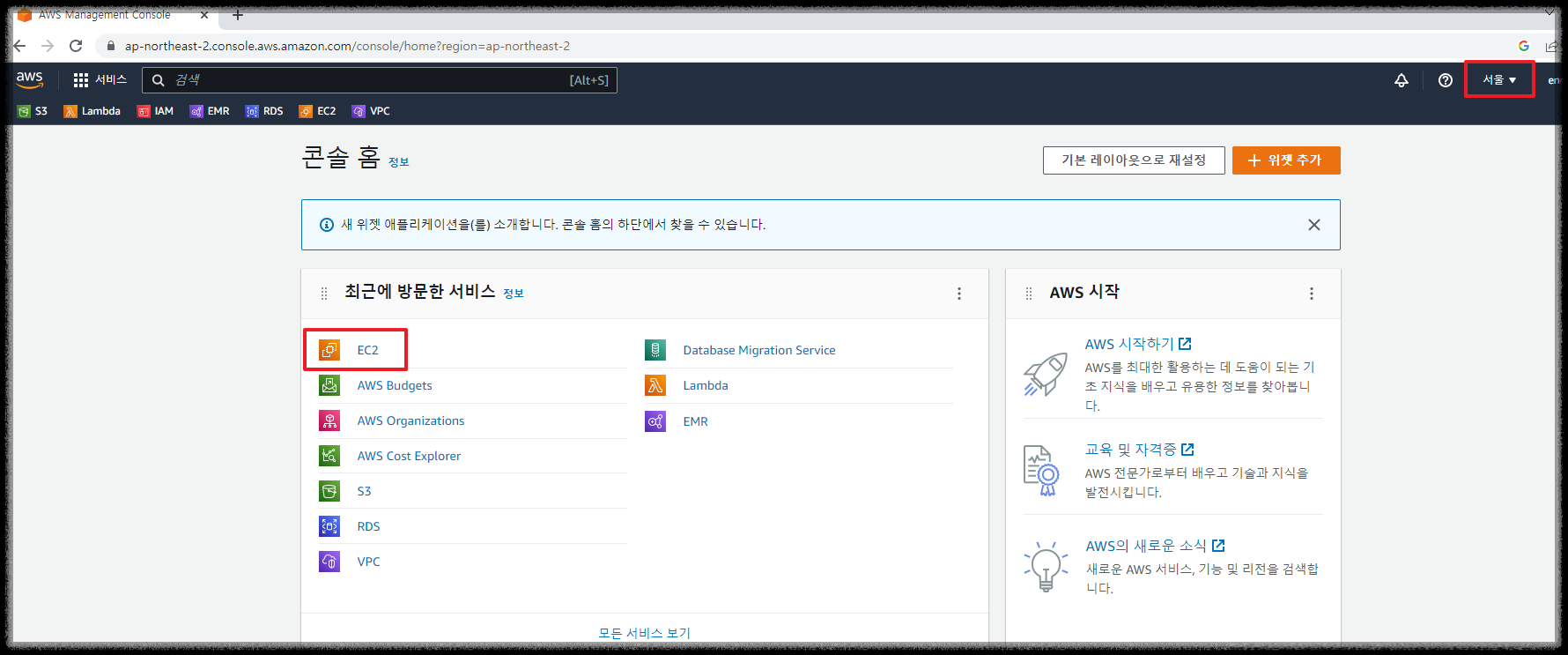Open a new browser tab with plus
This screenshot has height=655, width=1568.
237,15
